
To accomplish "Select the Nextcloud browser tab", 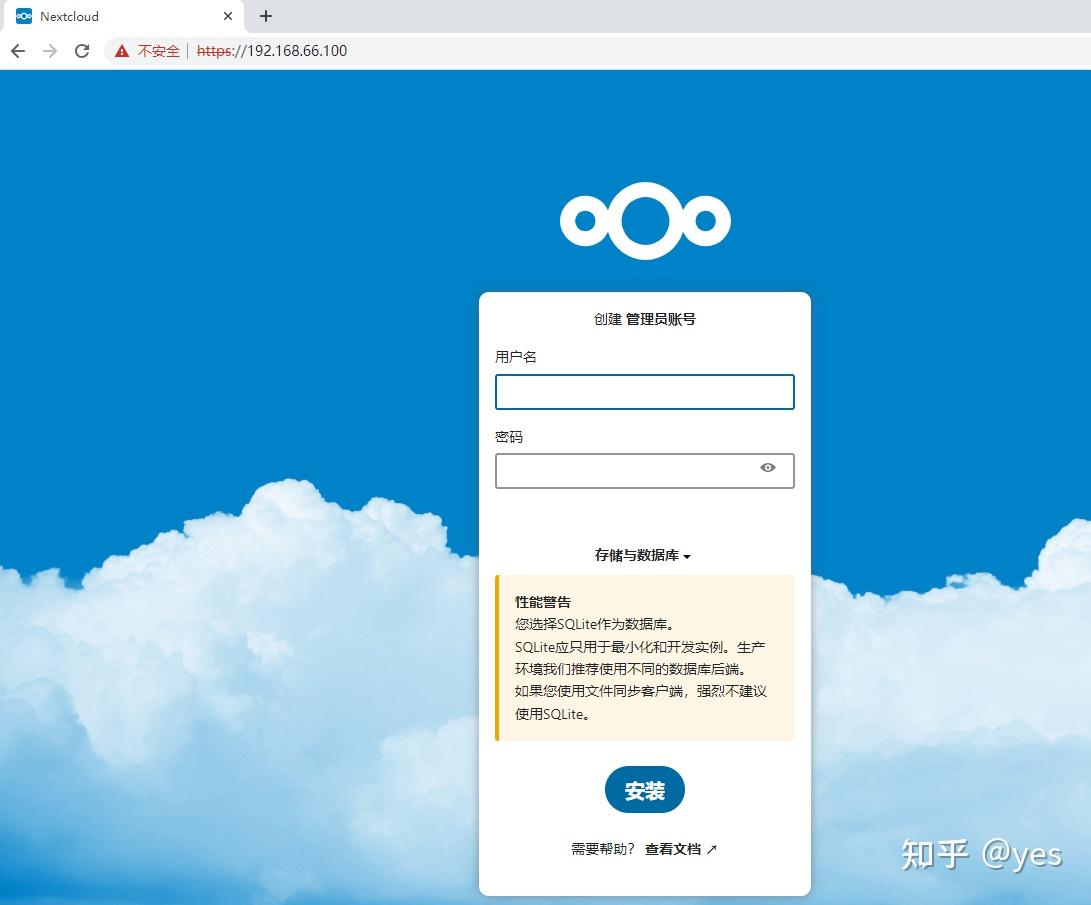I will click(x=124, y=16).
